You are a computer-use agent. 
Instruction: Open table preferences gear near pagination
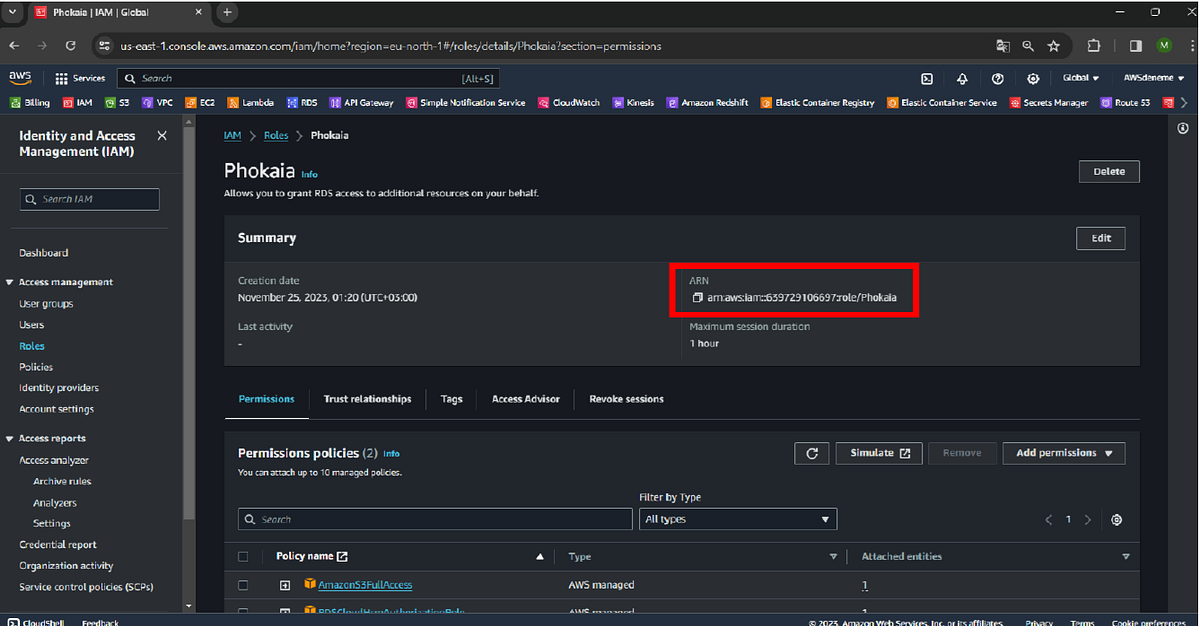click(1116, 519)
